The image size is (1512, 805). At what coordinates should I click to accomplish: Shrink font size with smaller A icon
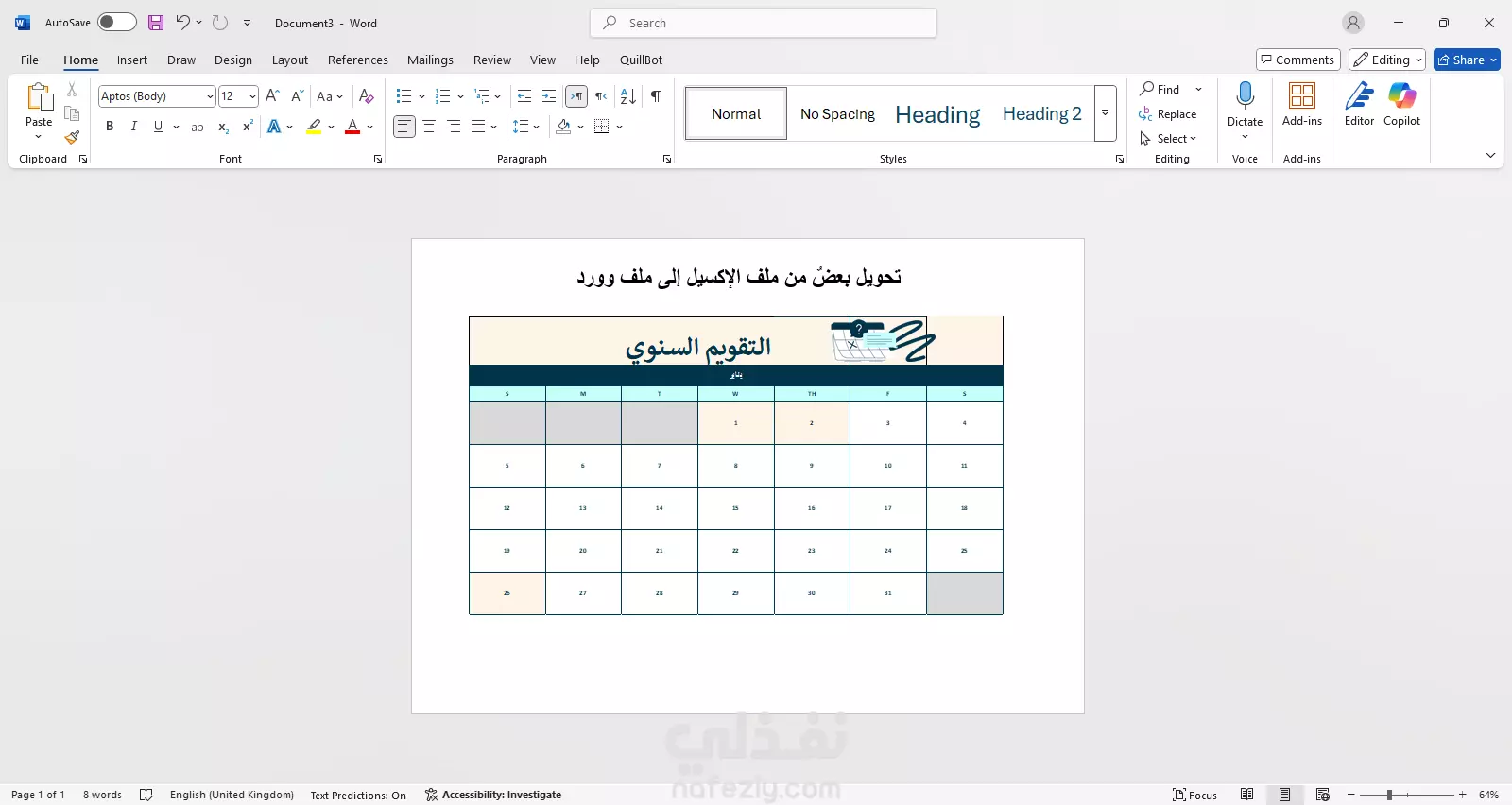tap(297, 95)
